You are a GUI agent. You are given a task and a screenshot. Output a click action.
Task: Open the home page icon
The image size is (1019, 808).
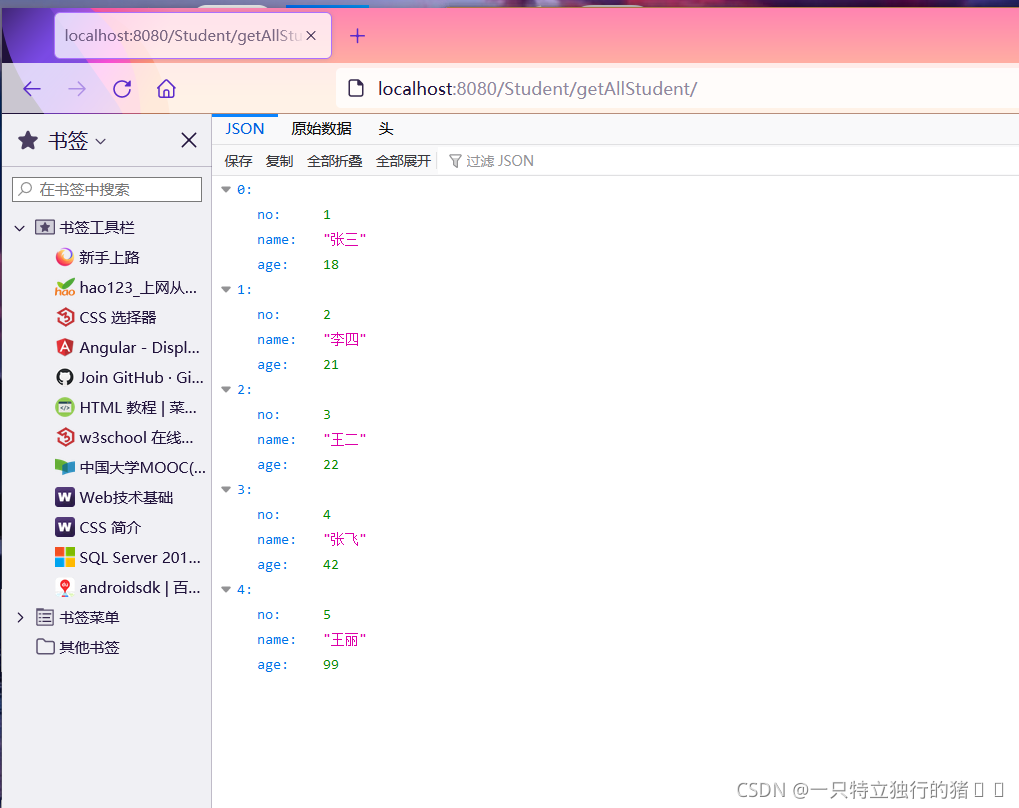(166, 88)
